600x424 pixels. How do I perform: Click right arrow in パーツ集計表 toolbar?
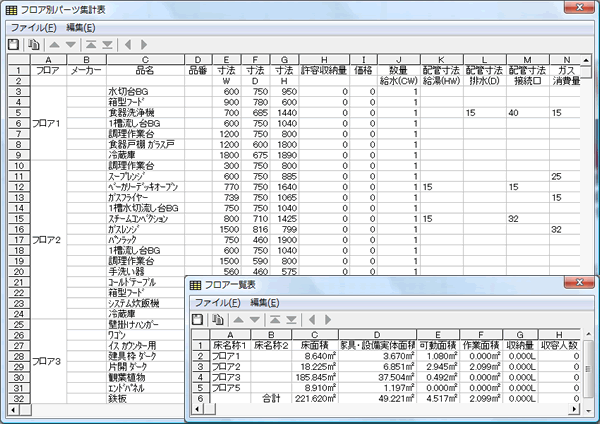point(146,45)
